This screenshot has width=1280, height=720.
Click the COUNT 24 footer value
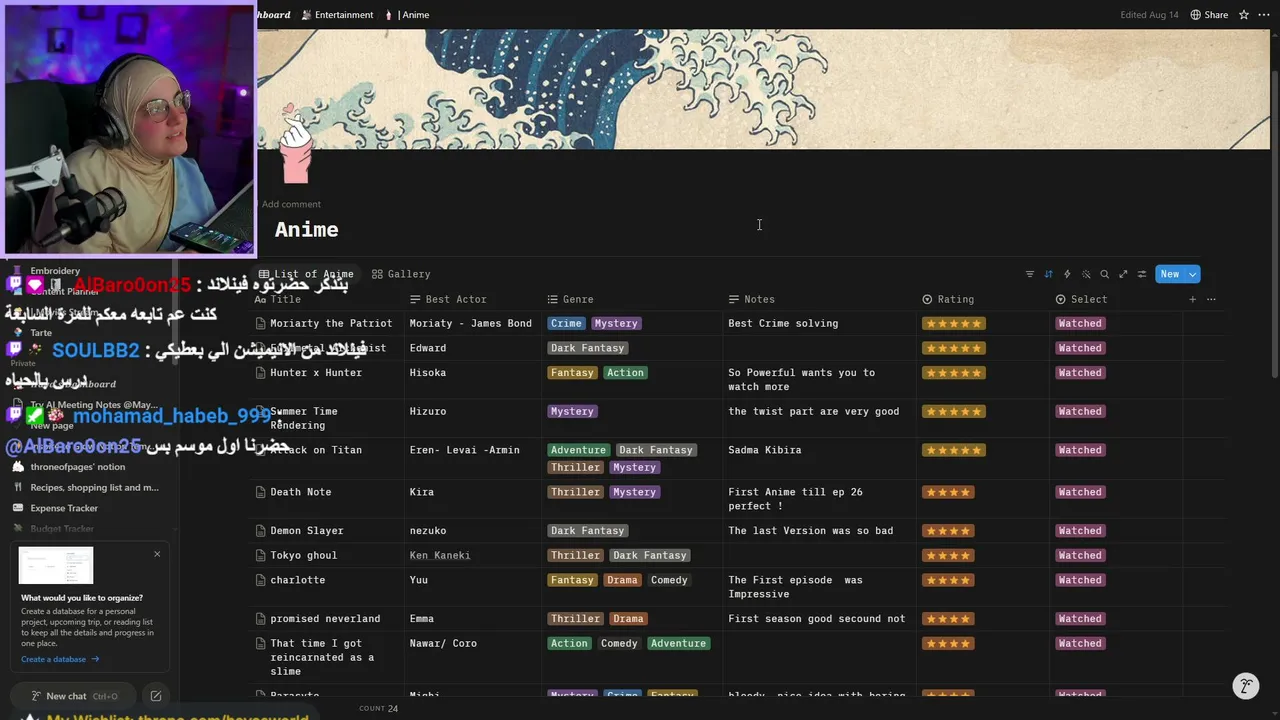(x=379, y=708)
